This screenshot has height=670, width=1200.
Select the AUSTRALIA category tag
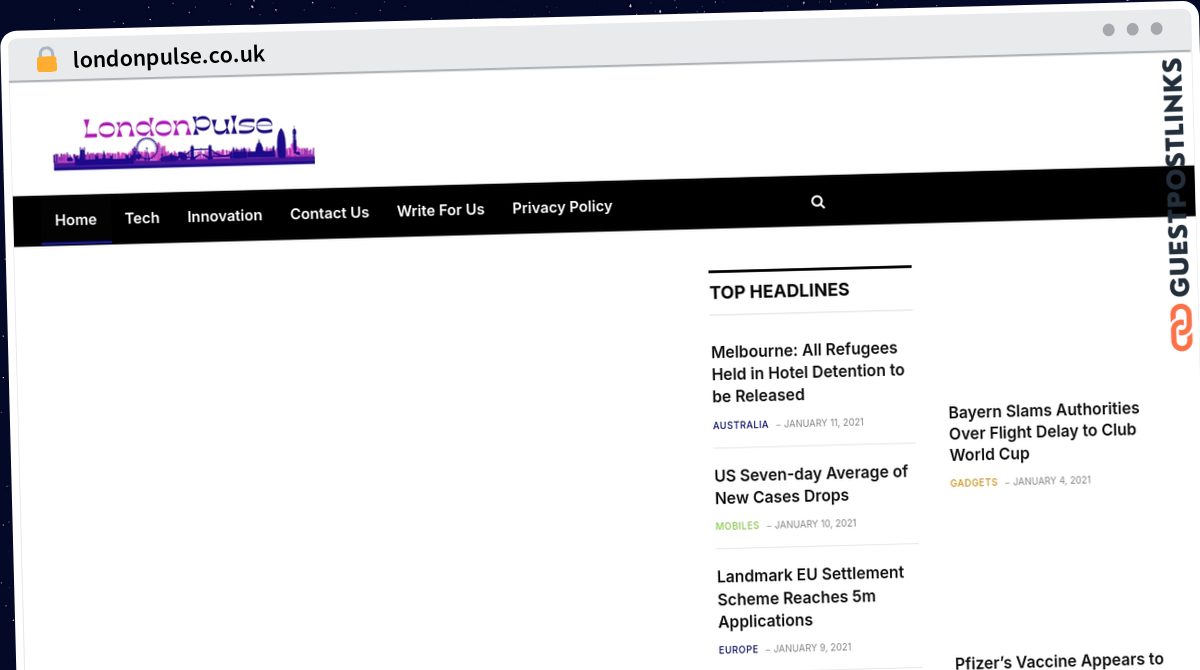pos(741,425)
